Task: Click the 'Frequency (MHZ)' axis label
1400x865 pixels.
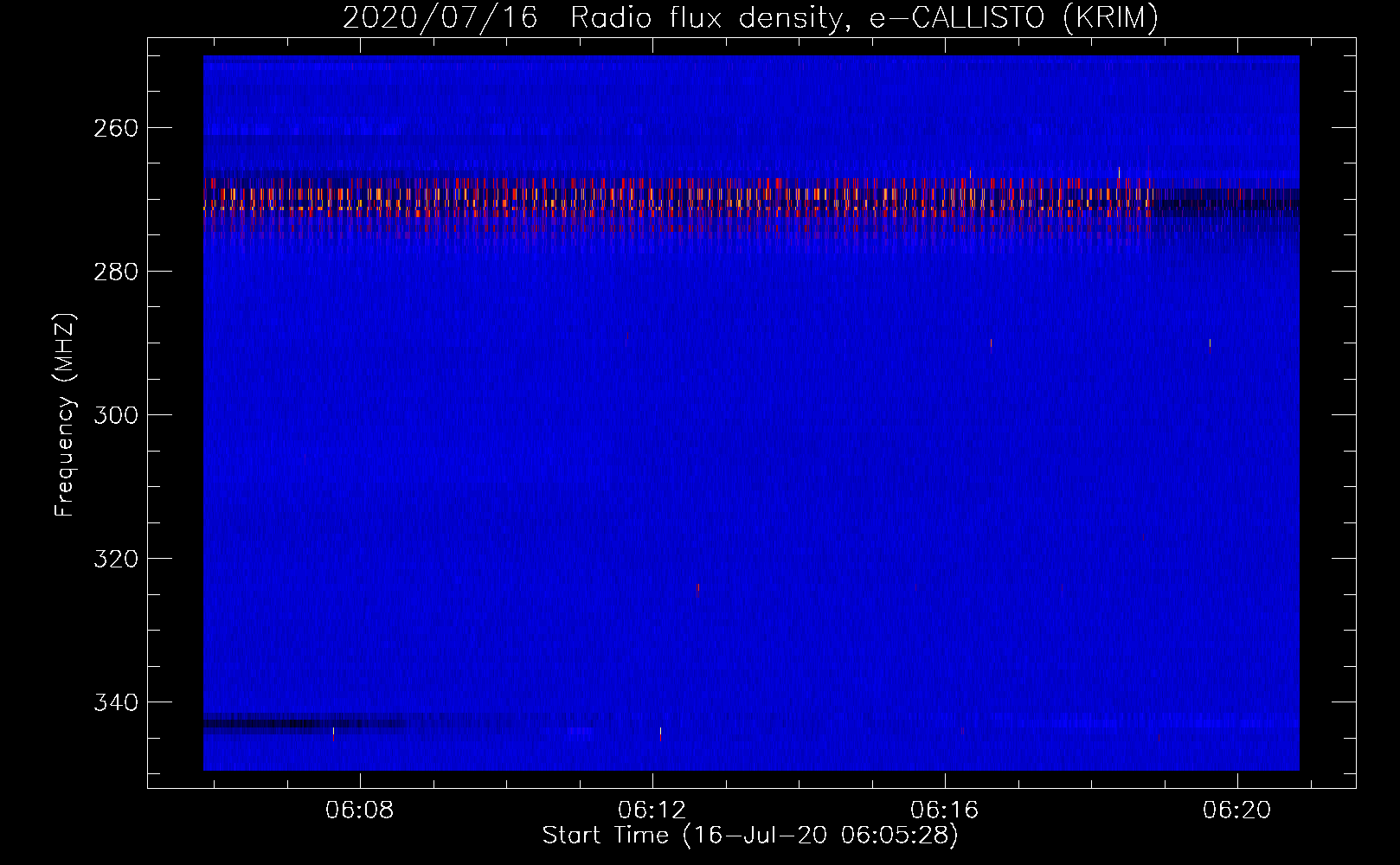Action: [65, 415]
